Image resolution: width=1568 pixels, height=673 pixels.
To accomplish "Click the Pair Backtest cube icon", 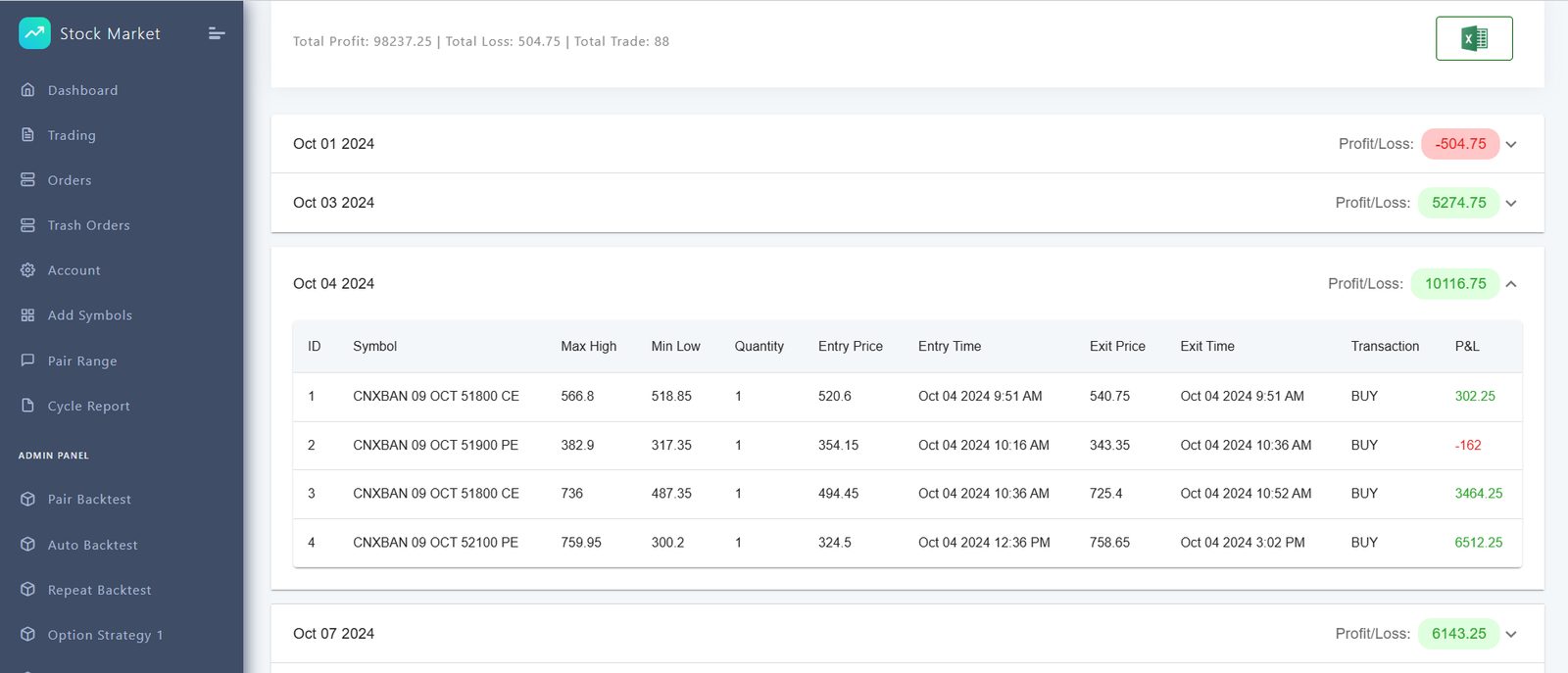I will [27, 499].
